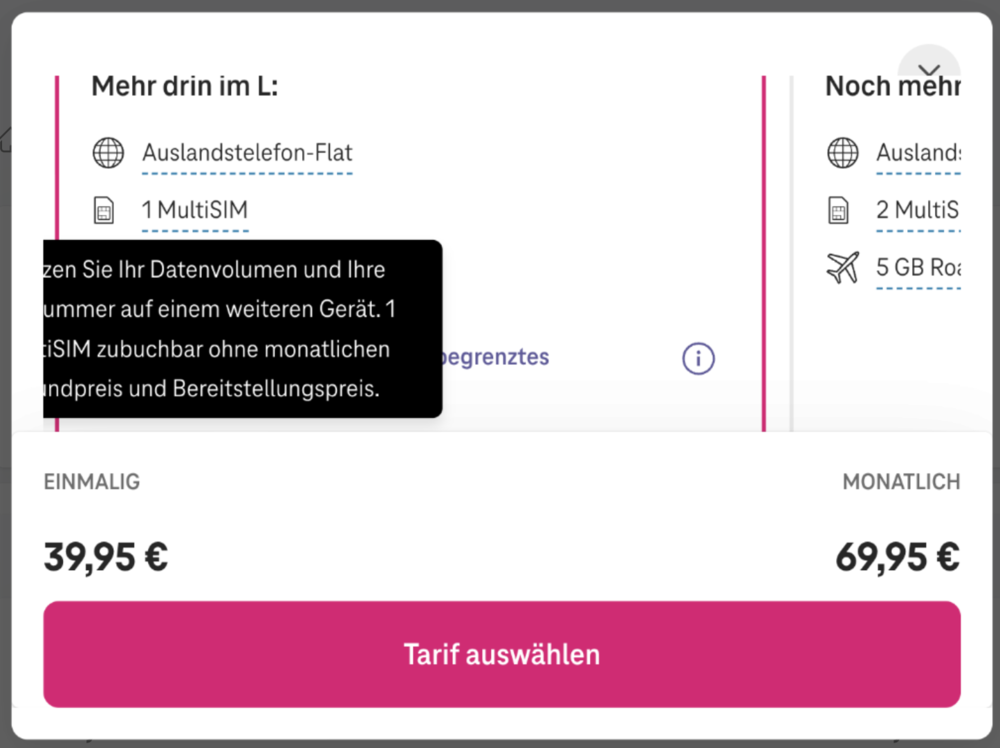The image size is (1000, 748).
Task: Dismiss the black MultiSIM tooltip overlay
Action: tap(240, 329)
